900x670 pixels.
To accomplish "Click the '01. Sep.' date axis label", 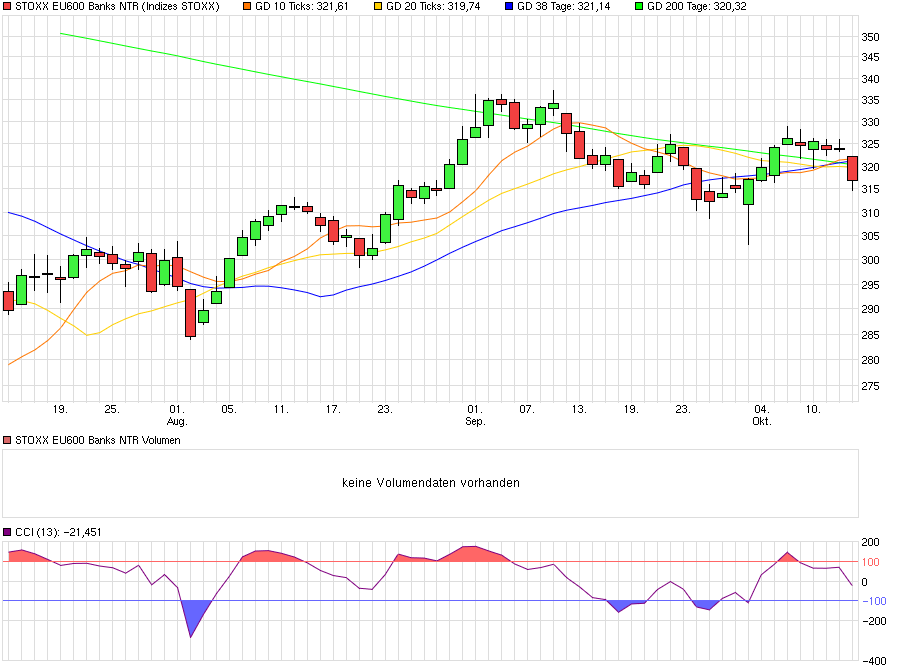I will click(475, 415).
